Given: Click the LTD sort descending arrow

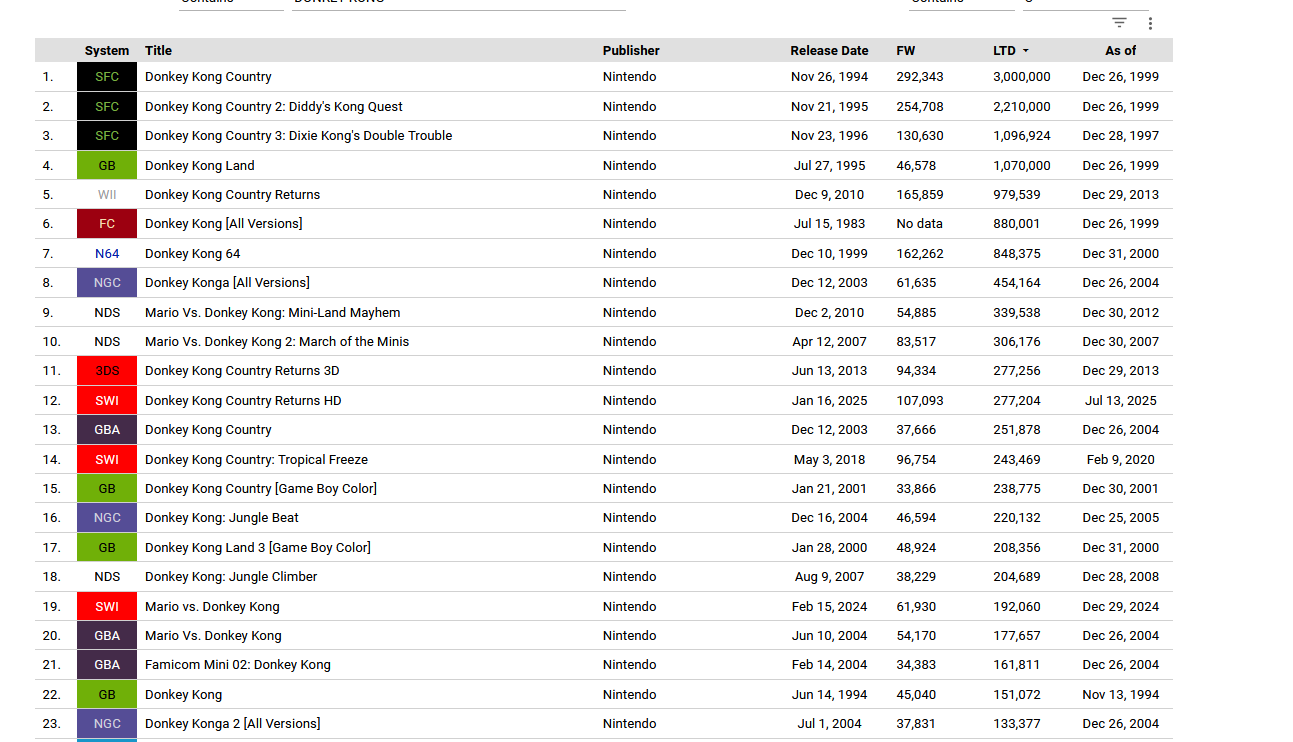Looking at the screenshot, I should [x=1026, y=51].
